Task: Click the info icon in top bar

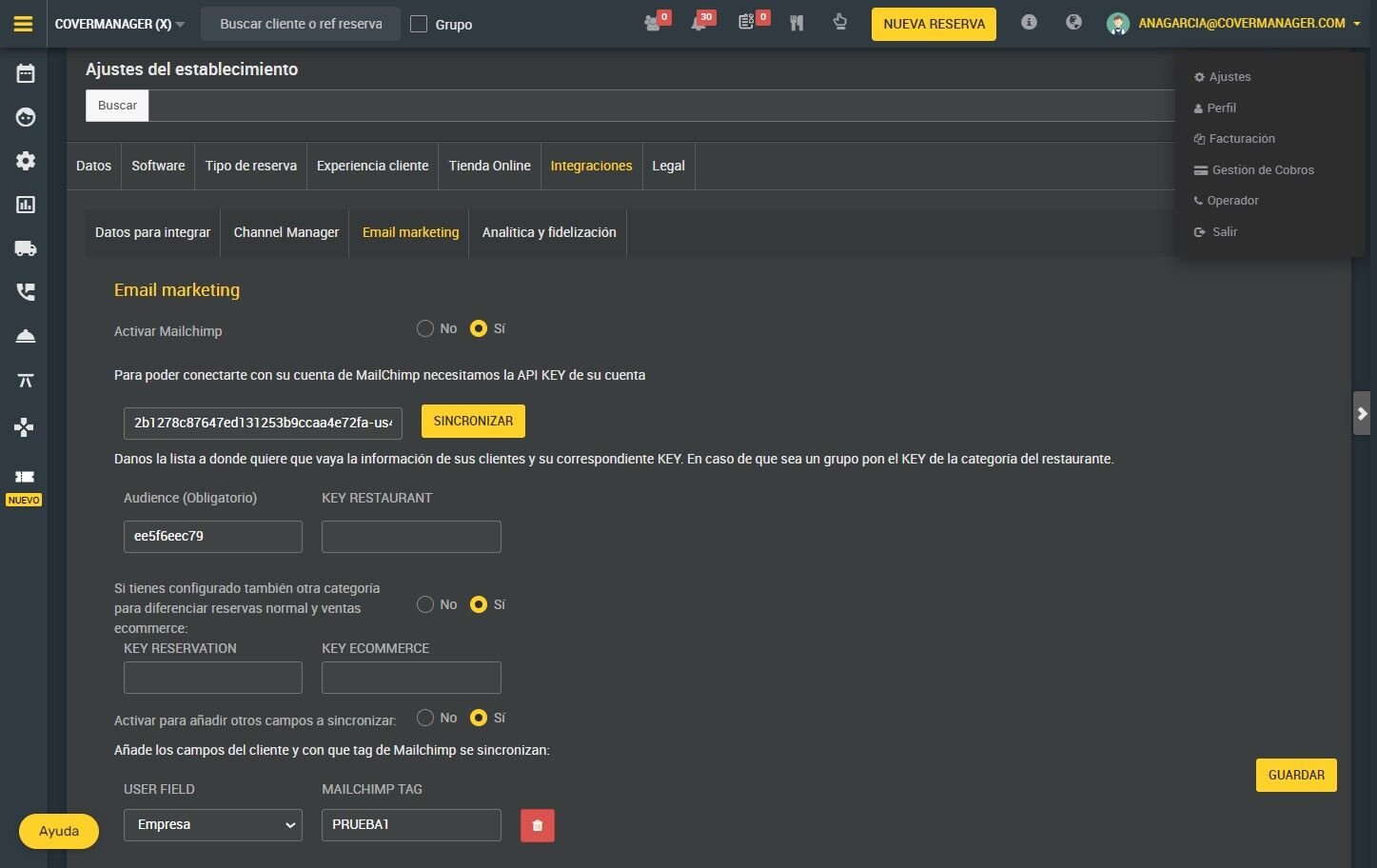Action: coord(1029,22)
